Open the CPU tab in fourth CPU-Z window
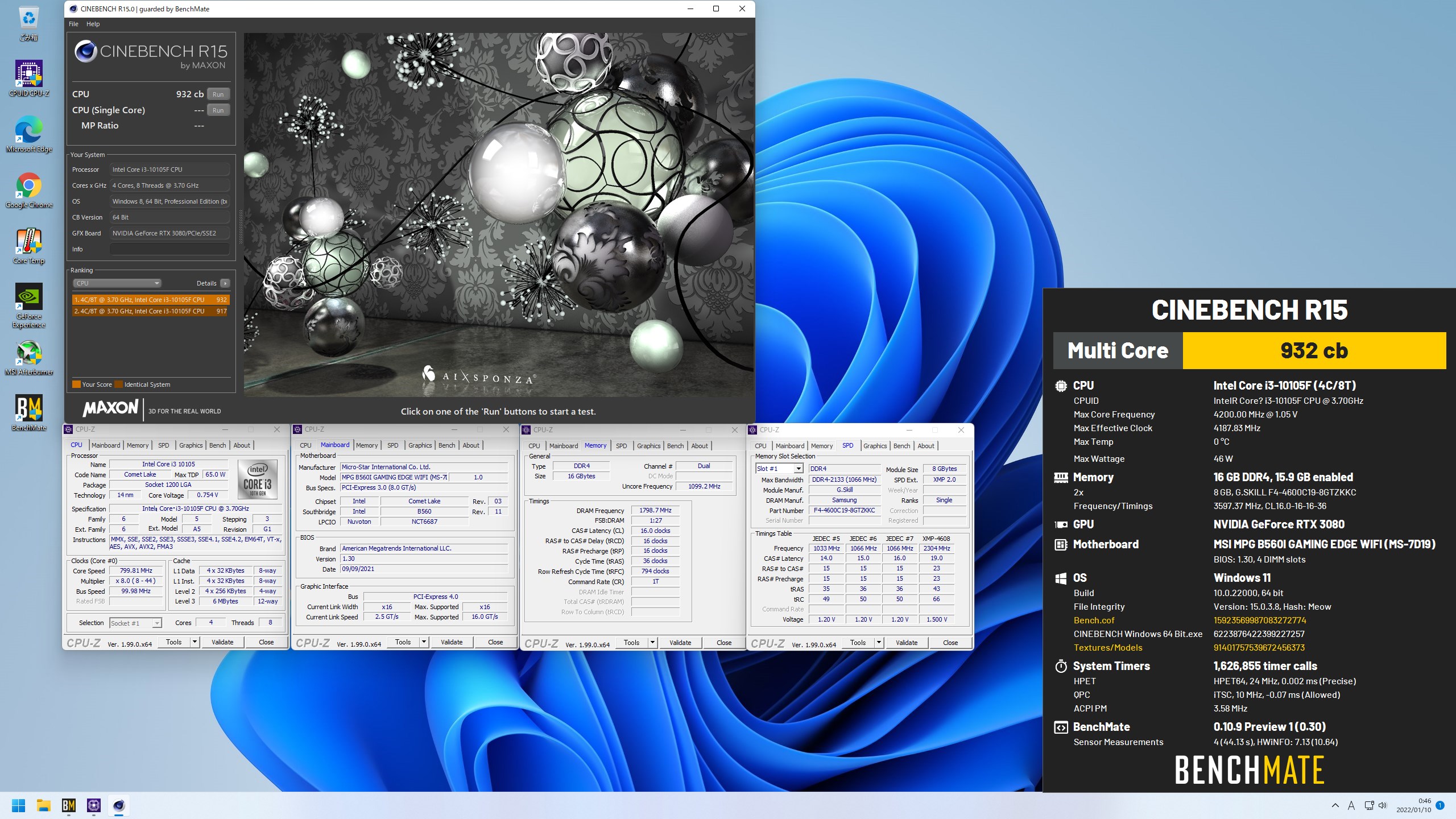1456x819 pixels. tap(760, 446)
